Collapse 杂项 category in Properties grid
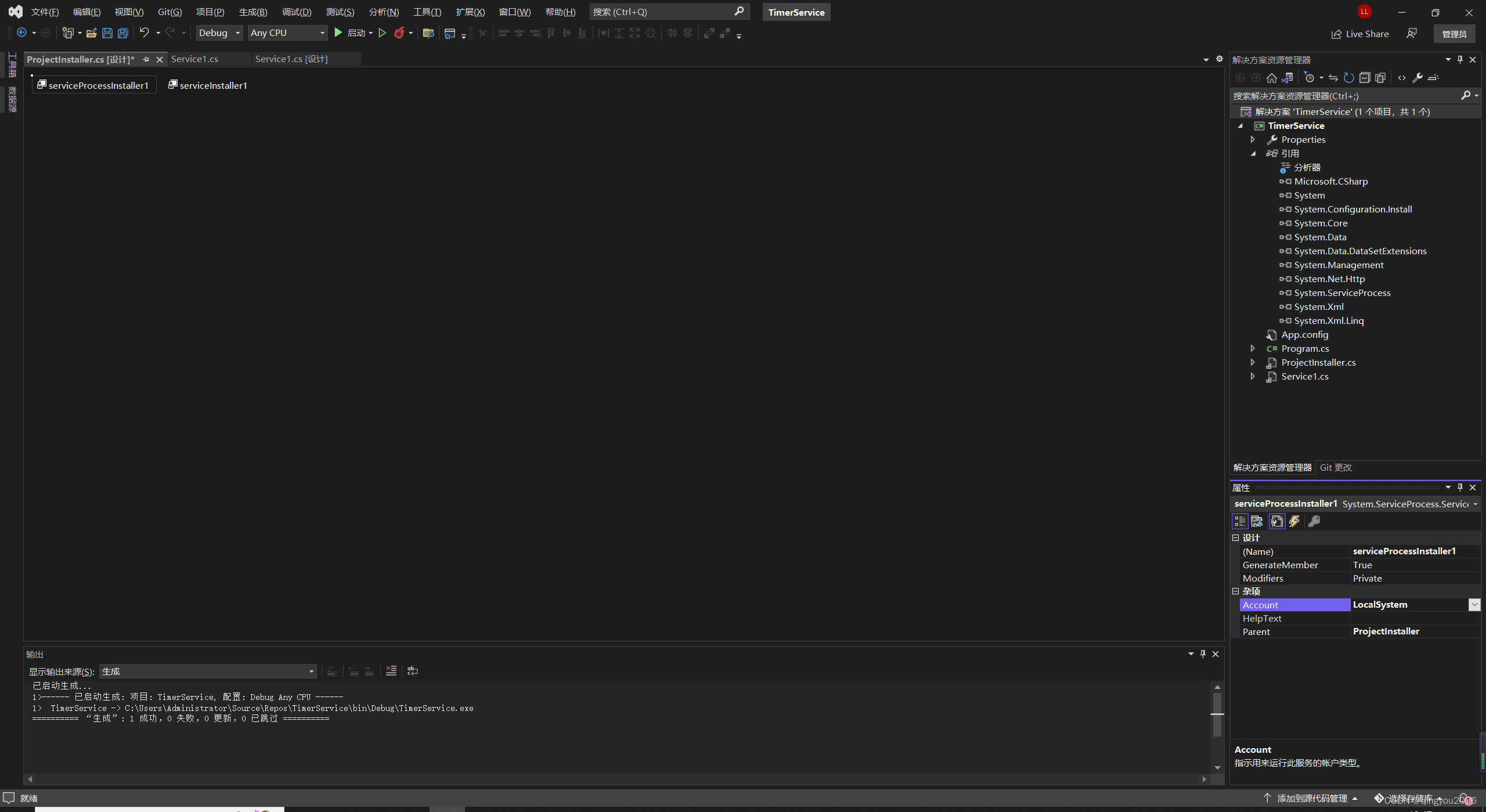This screenshot has height=812, width=1486. pos(1236,591)
